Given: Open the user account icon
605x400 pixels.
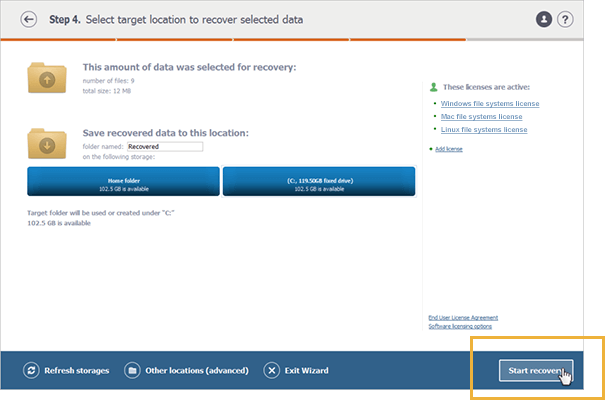Looking at the screenshot, I should coord(544,19).
